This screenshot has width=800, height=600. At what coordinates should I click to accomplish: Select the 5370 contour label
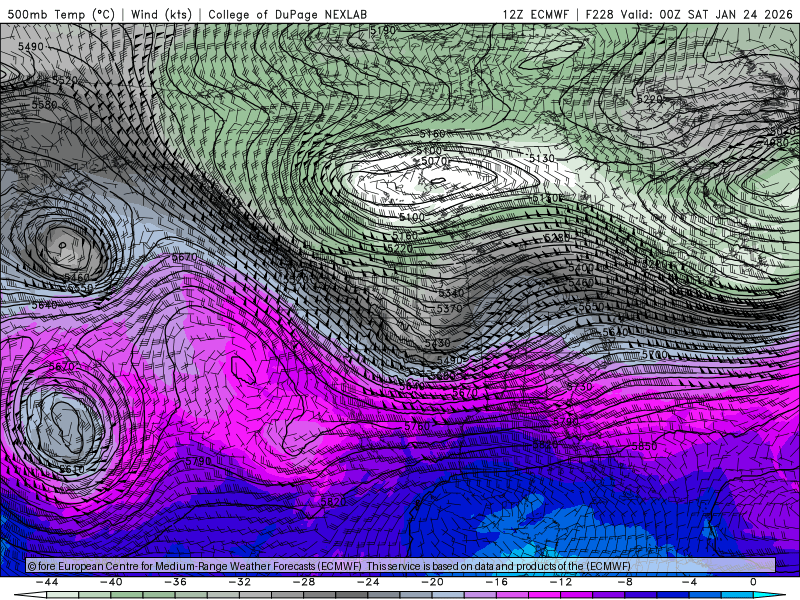(x=449, y=309)
